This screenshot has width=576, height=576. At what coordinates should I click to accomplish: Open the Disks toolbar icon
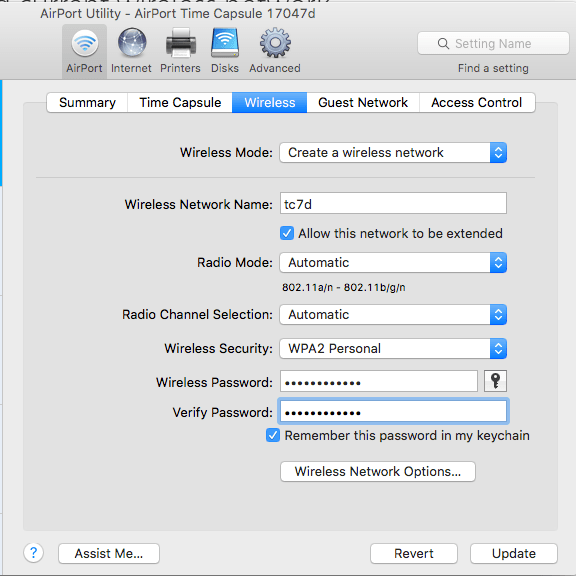[x=225, y=51]
